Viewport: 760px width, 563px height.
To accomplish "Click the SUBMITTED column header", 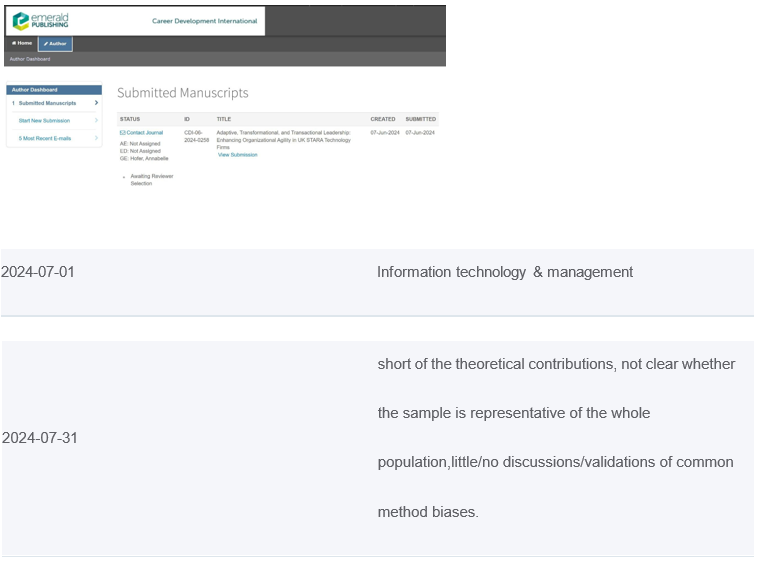I will tap(420, 119).
